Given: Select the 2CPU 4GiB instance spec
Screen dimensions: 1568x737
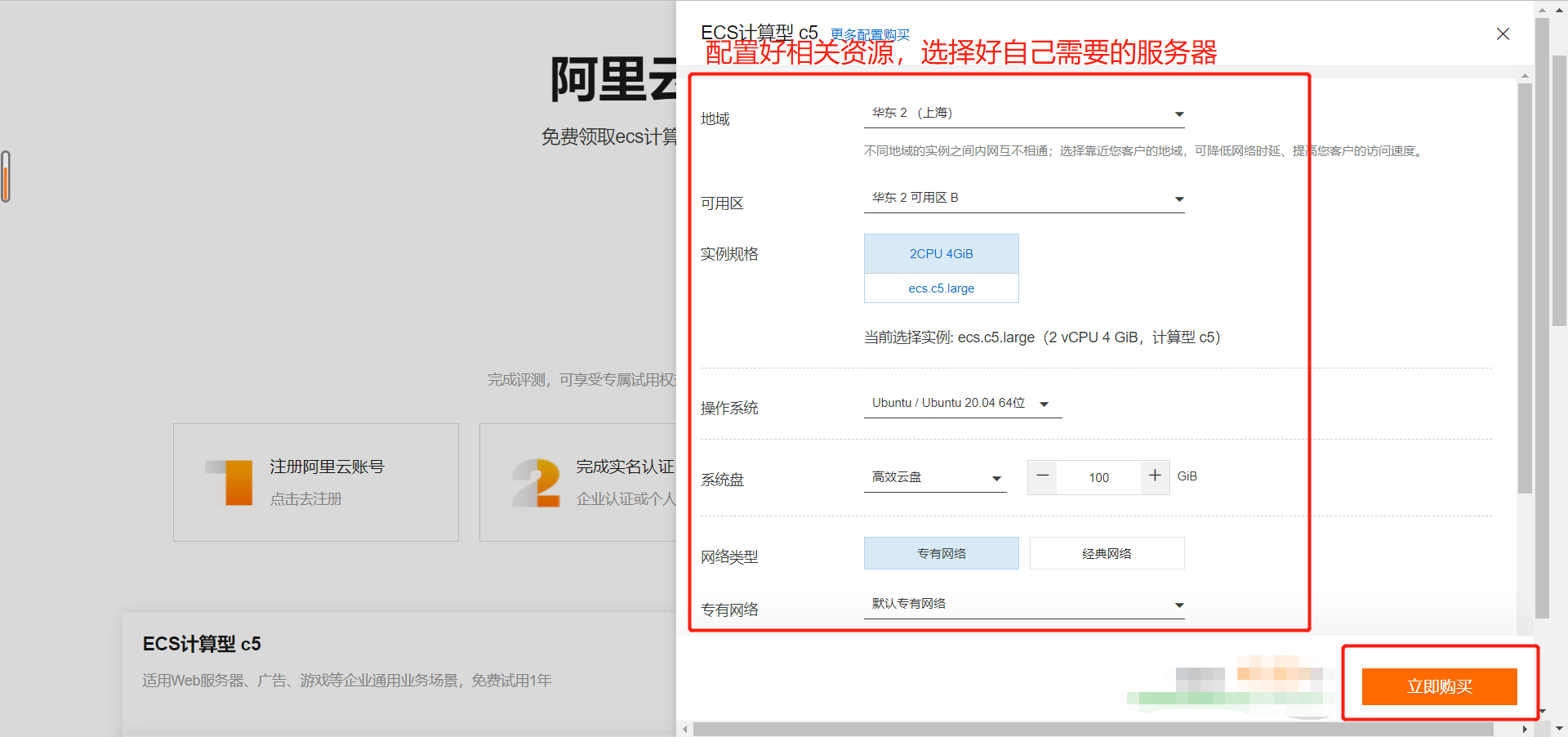Looking at the screenshot, I should click(941, 254).
